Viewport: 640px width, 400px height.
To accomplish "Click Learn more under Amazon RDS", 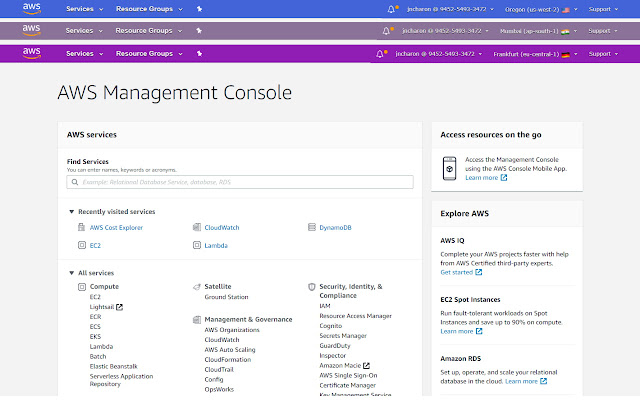I will 521,381.
